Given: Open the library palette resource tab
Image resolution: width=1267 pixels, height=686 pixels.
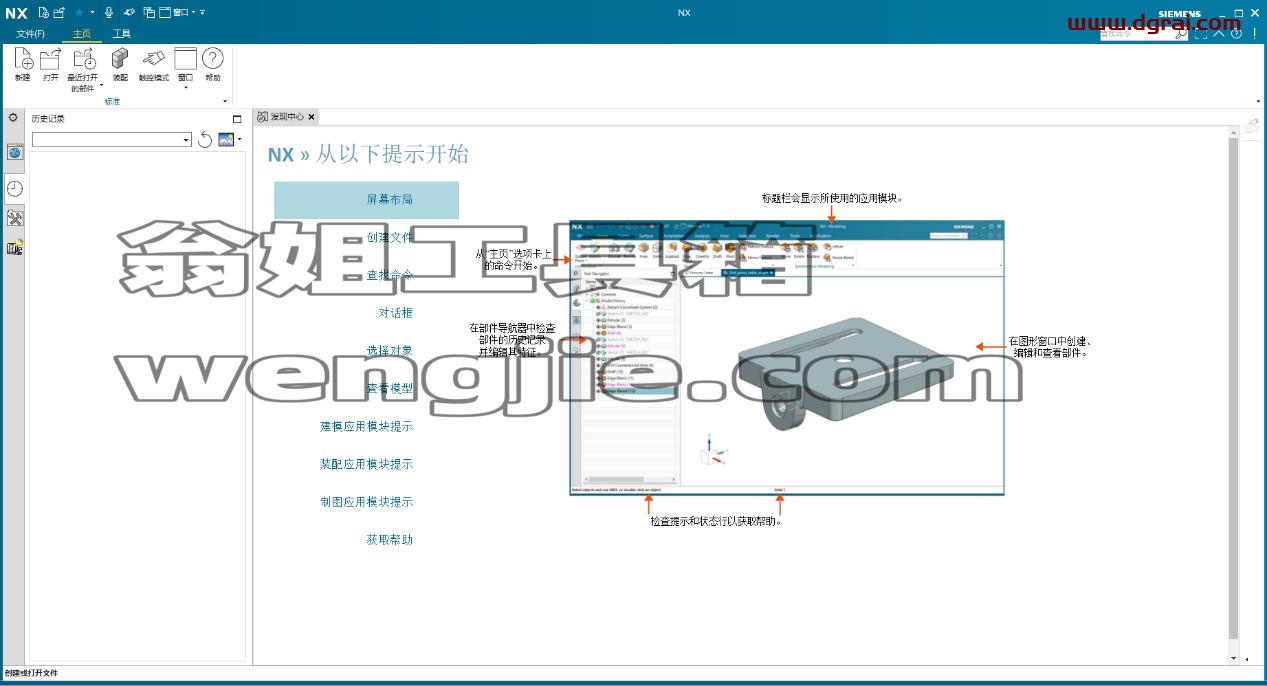Looking at the screenshot, I should (15, 248).
